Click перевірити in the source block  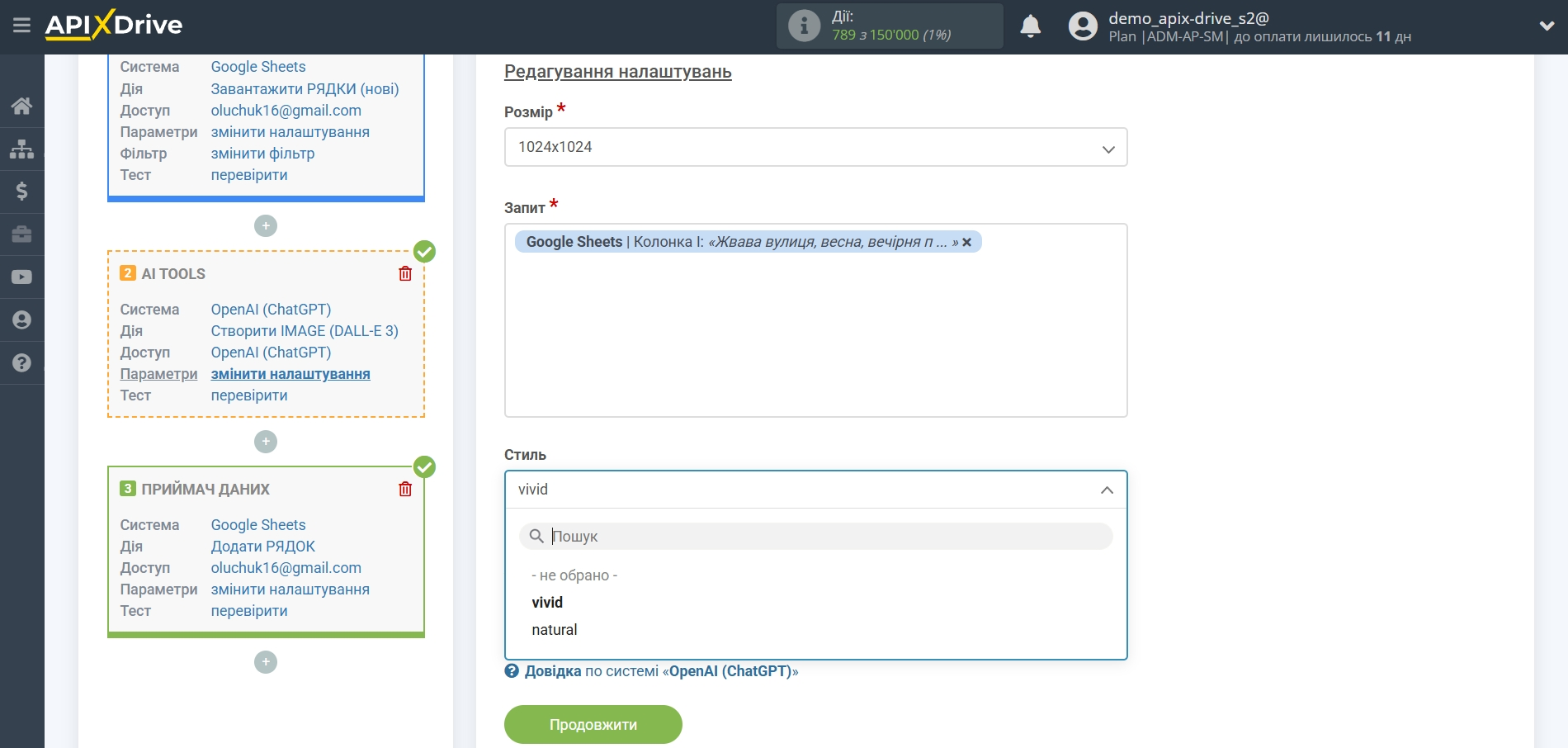pyautogui.click(x=249, y=175)
